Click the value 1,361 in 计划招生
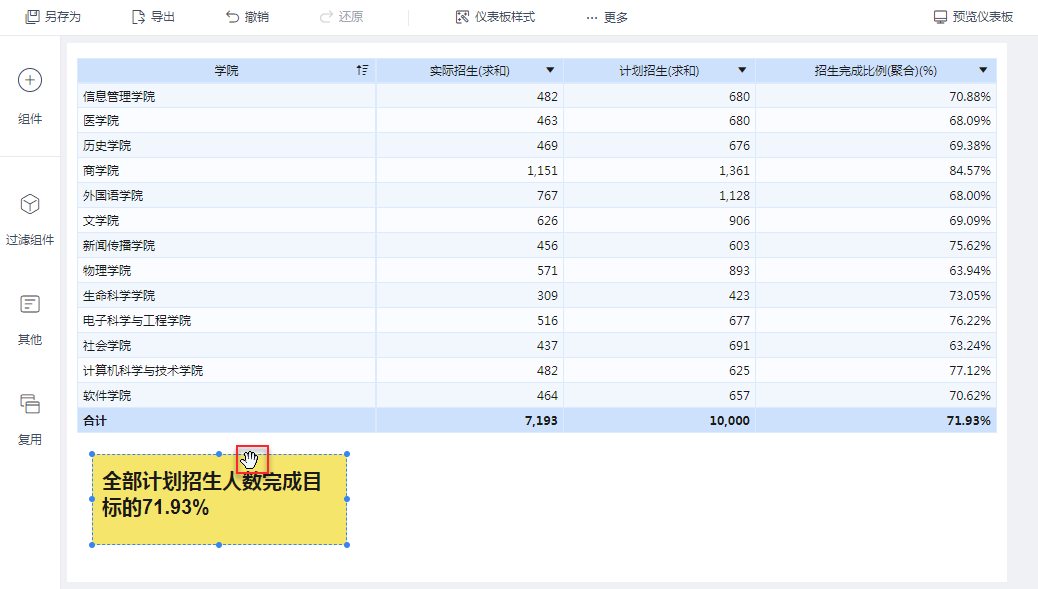1038x589 pixels. pyautogui.click(x=734, y=171)
